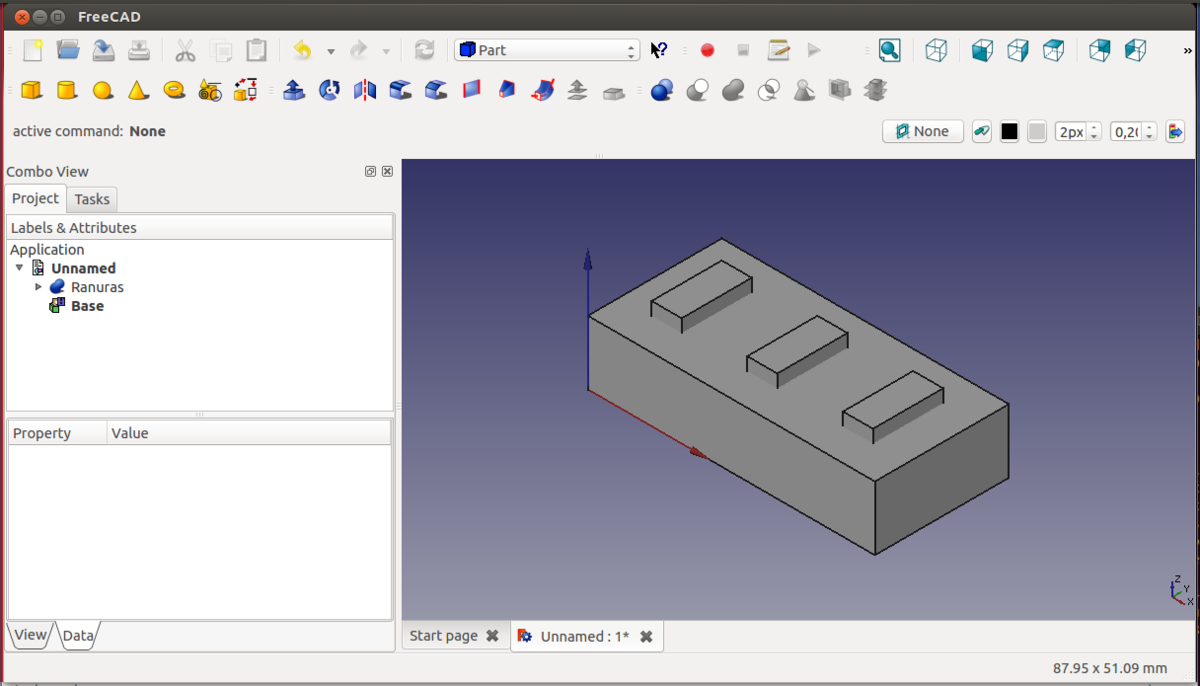Click the None working plane button
This screenshot has height=686, width=1200.
[922, 132]
